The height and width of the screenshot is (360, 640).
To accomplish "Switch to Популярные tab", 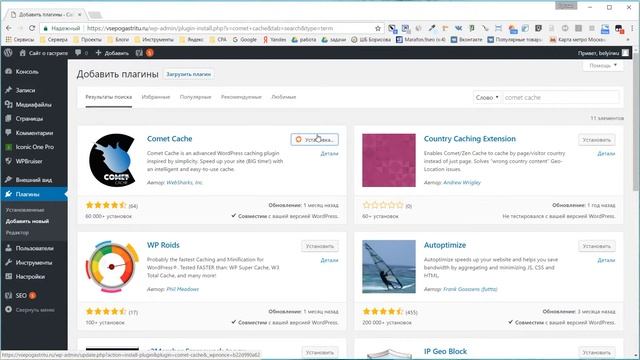I will pyautogui.click(x=196, y=97).
